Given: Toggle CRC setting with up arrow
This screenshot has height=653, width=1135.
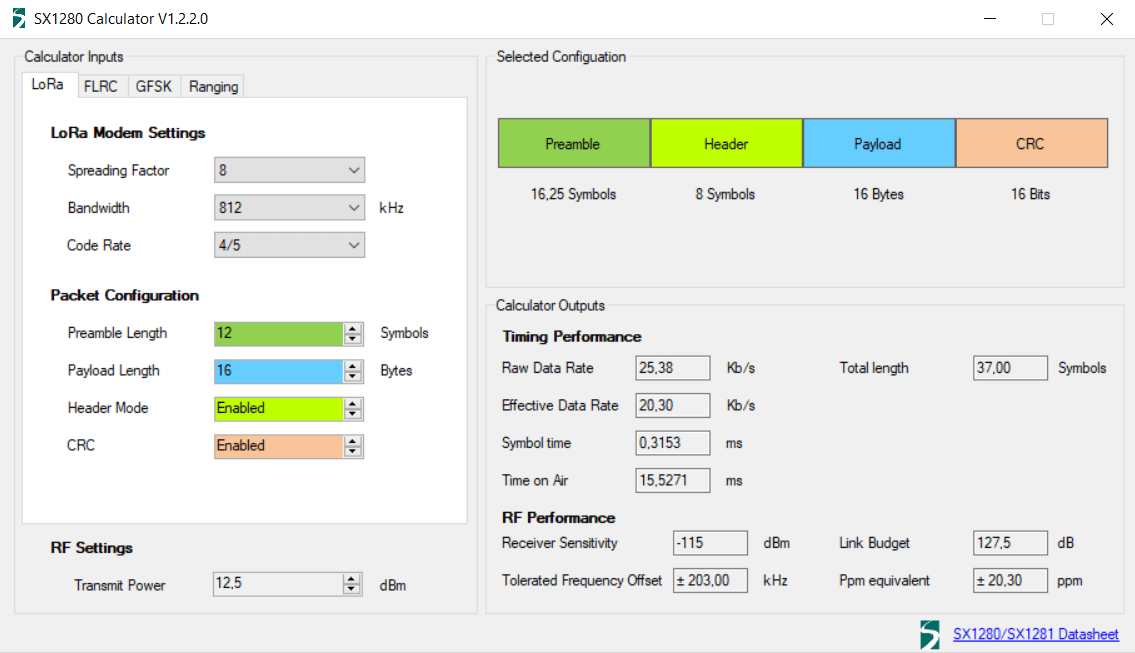Looking at the screenshot, I should [353, 441].
